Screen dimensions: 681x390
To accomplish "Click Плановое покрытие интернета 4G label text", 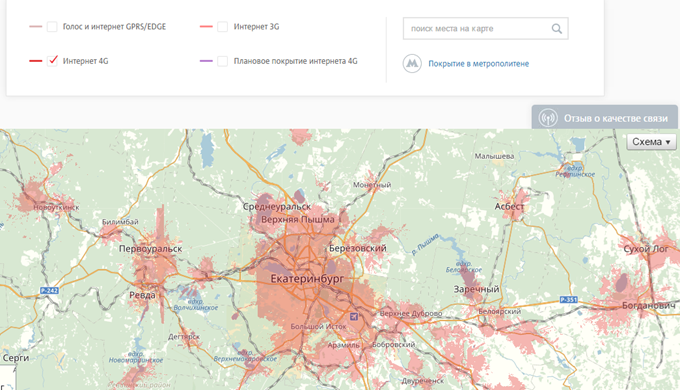I will click(295, 61).
